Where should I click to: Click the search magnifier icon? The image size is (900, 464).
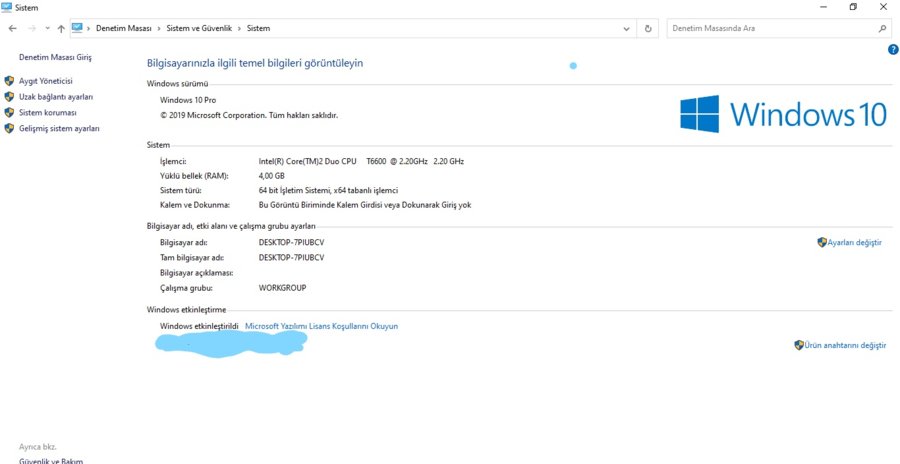click(x=882, y=28)
